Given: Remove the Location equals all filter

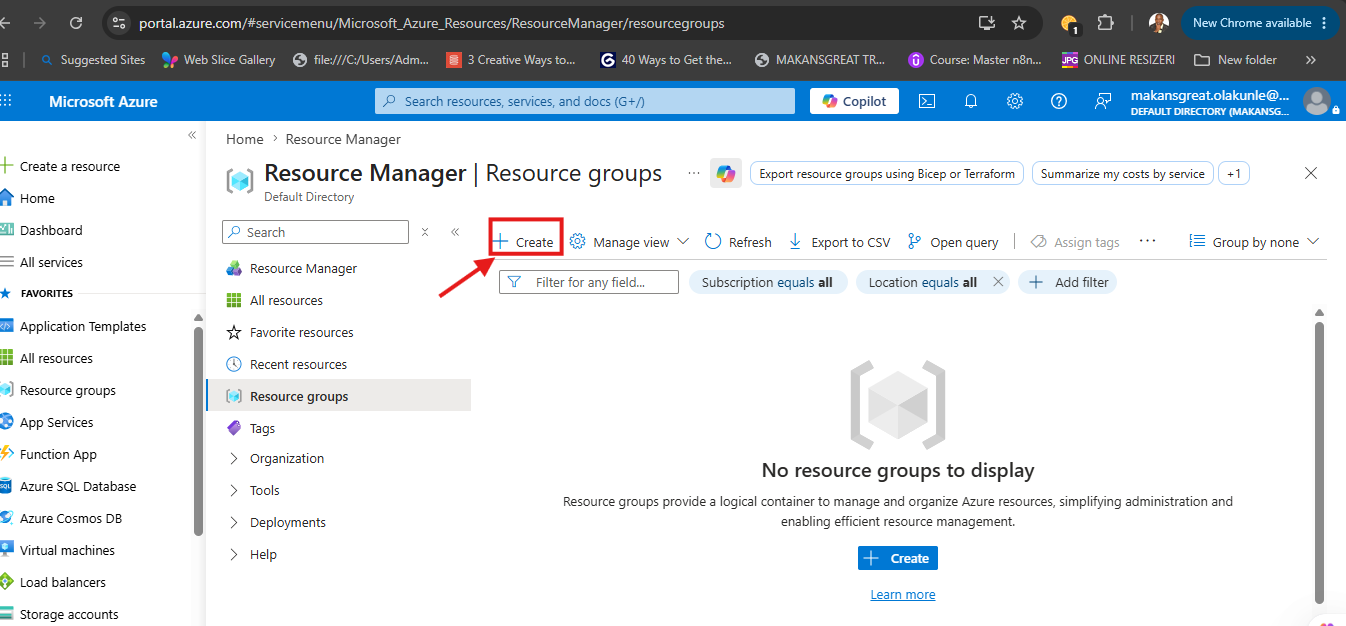Looking at the screenshot, I should click(x=998, y=282).
